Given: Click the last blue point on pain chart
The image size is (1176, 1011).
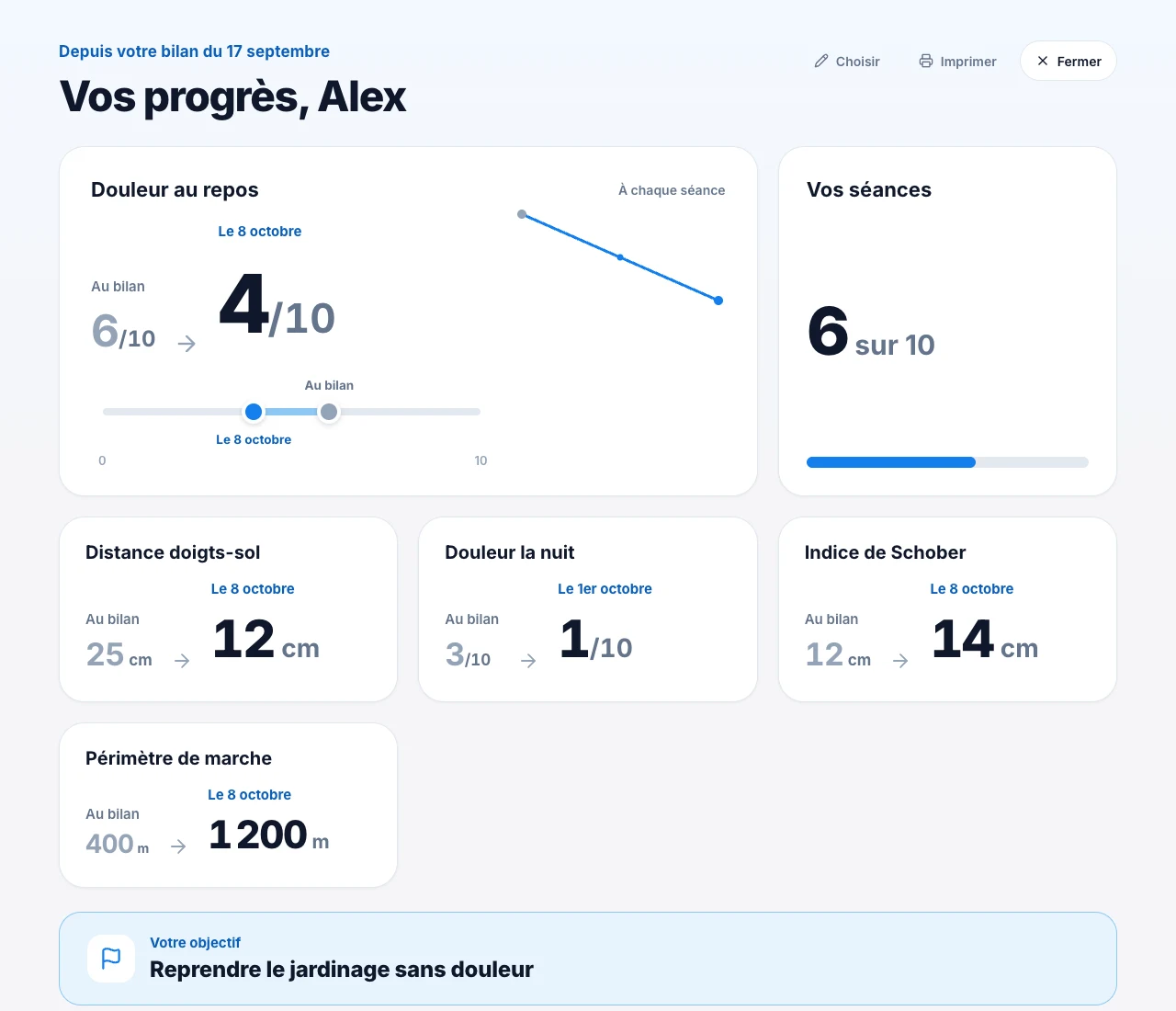Looking at the screenshot, I should [x=718, y=301].
